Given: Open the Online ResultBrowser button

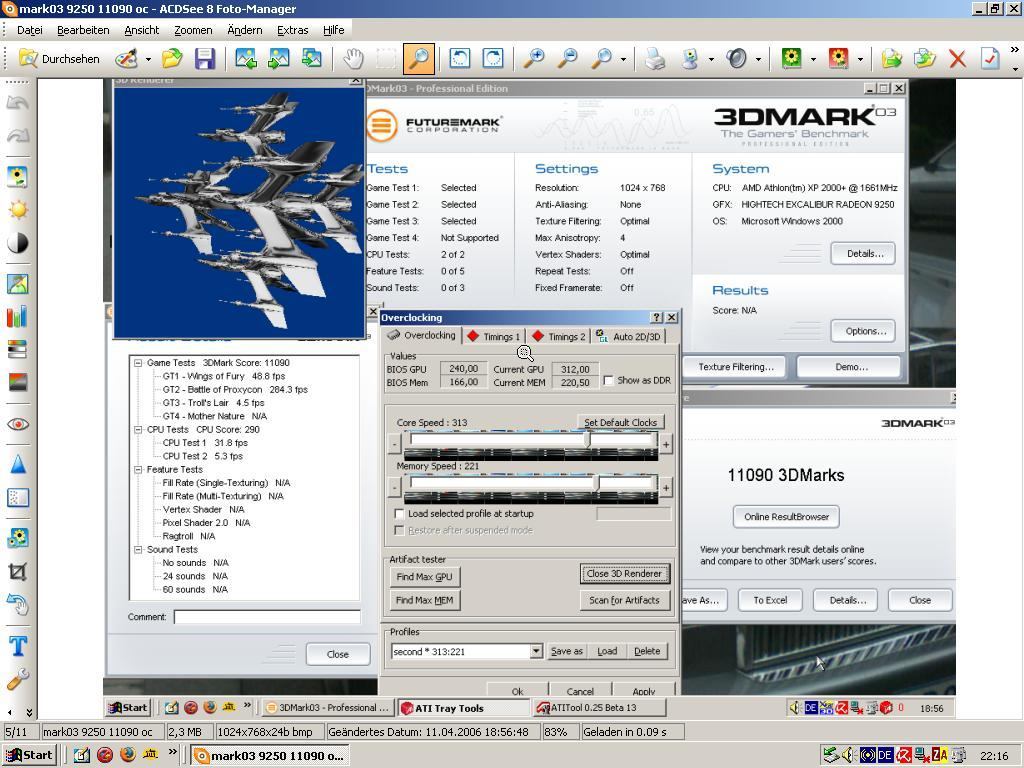Looking at the screenshot, I should pyautogui.click(x=786, y=517).
